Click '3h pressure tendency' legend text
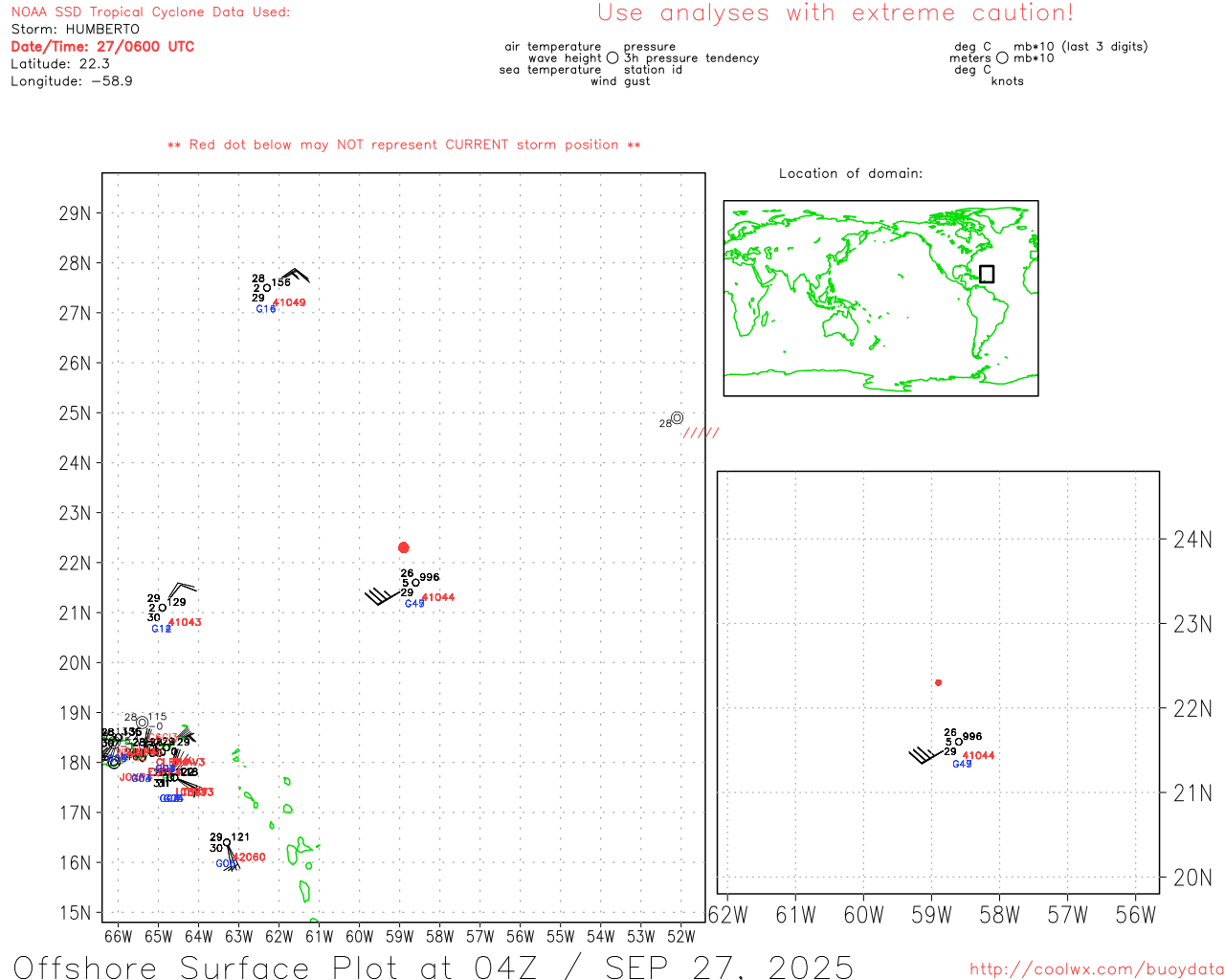This screenshot has height=980, width=1225. [x=692, y=58]
